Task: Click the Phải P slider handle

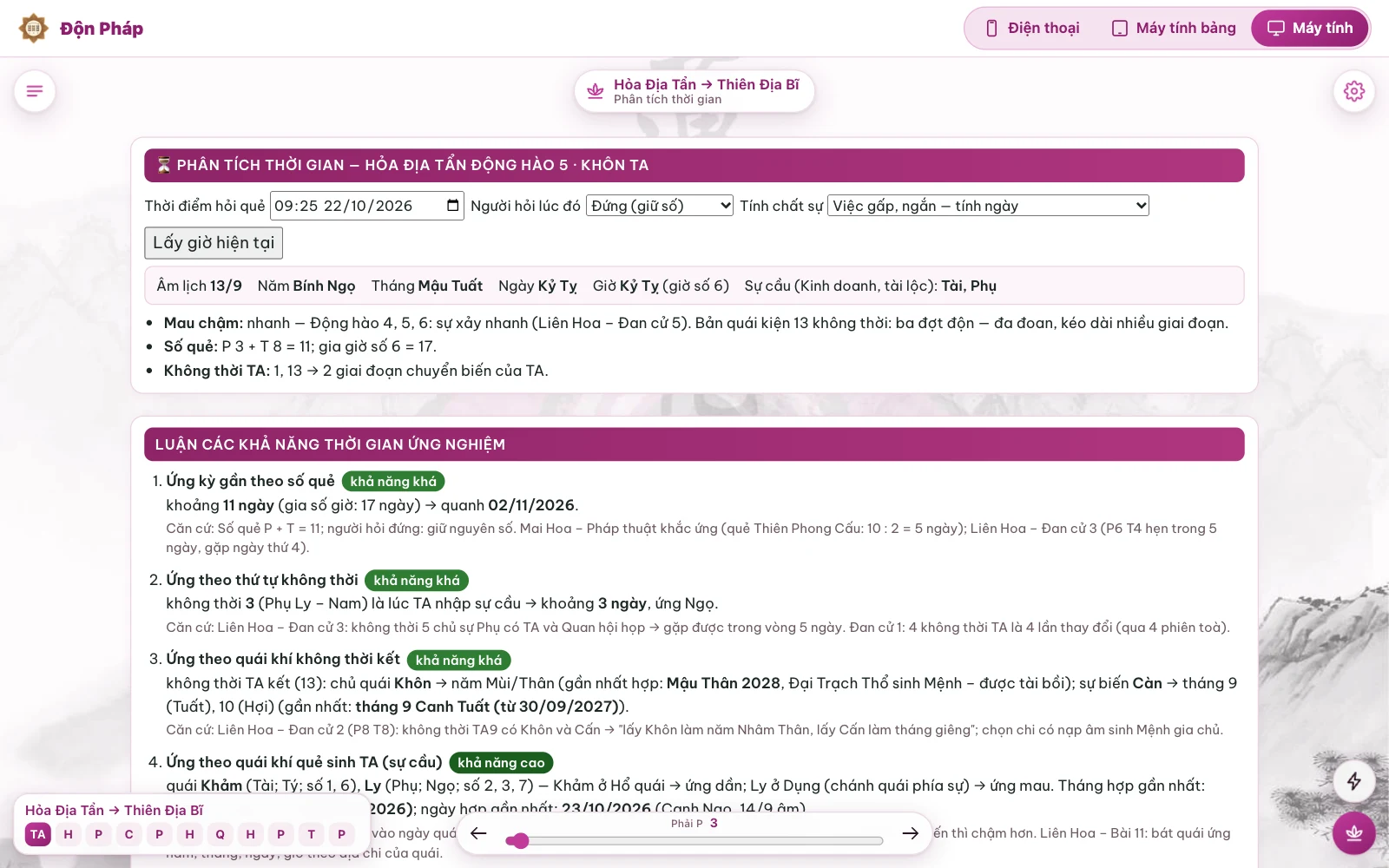Action: click(520, 840)
